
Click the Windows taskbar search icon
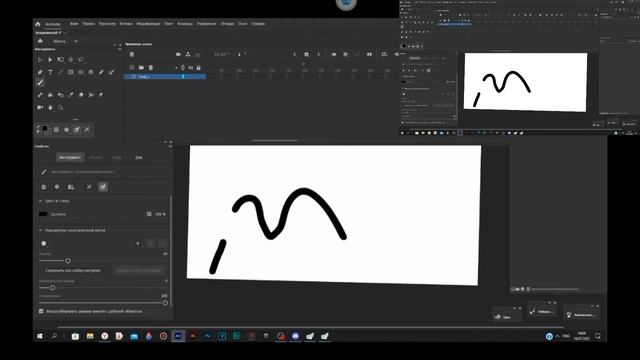point(54,336)
